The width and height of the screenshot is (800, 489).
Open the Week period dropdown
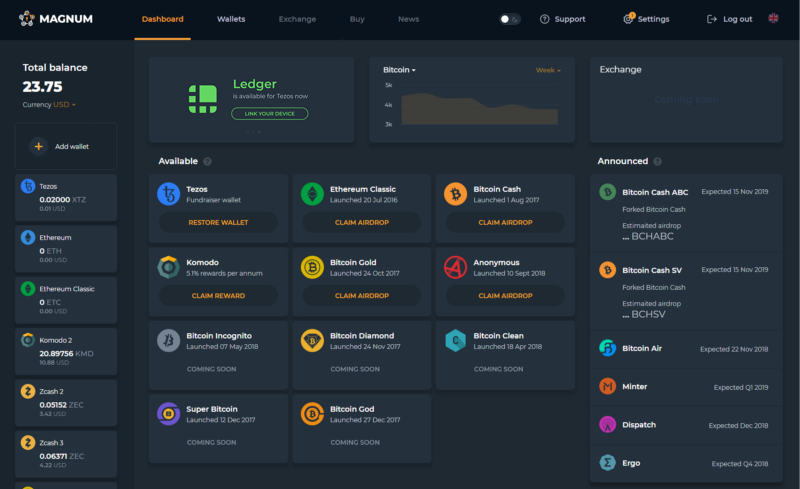[x=548, y=70]
